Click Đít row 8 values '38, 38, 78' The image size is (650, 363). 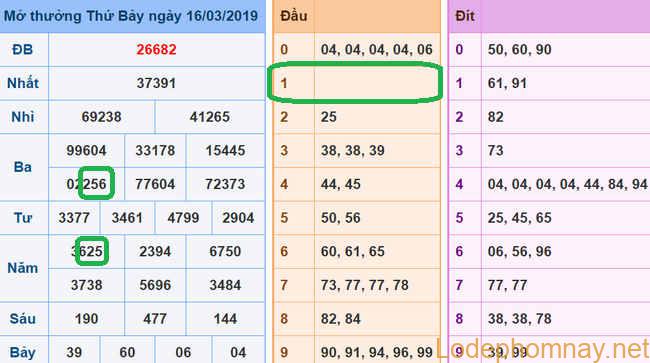point(519,319)
